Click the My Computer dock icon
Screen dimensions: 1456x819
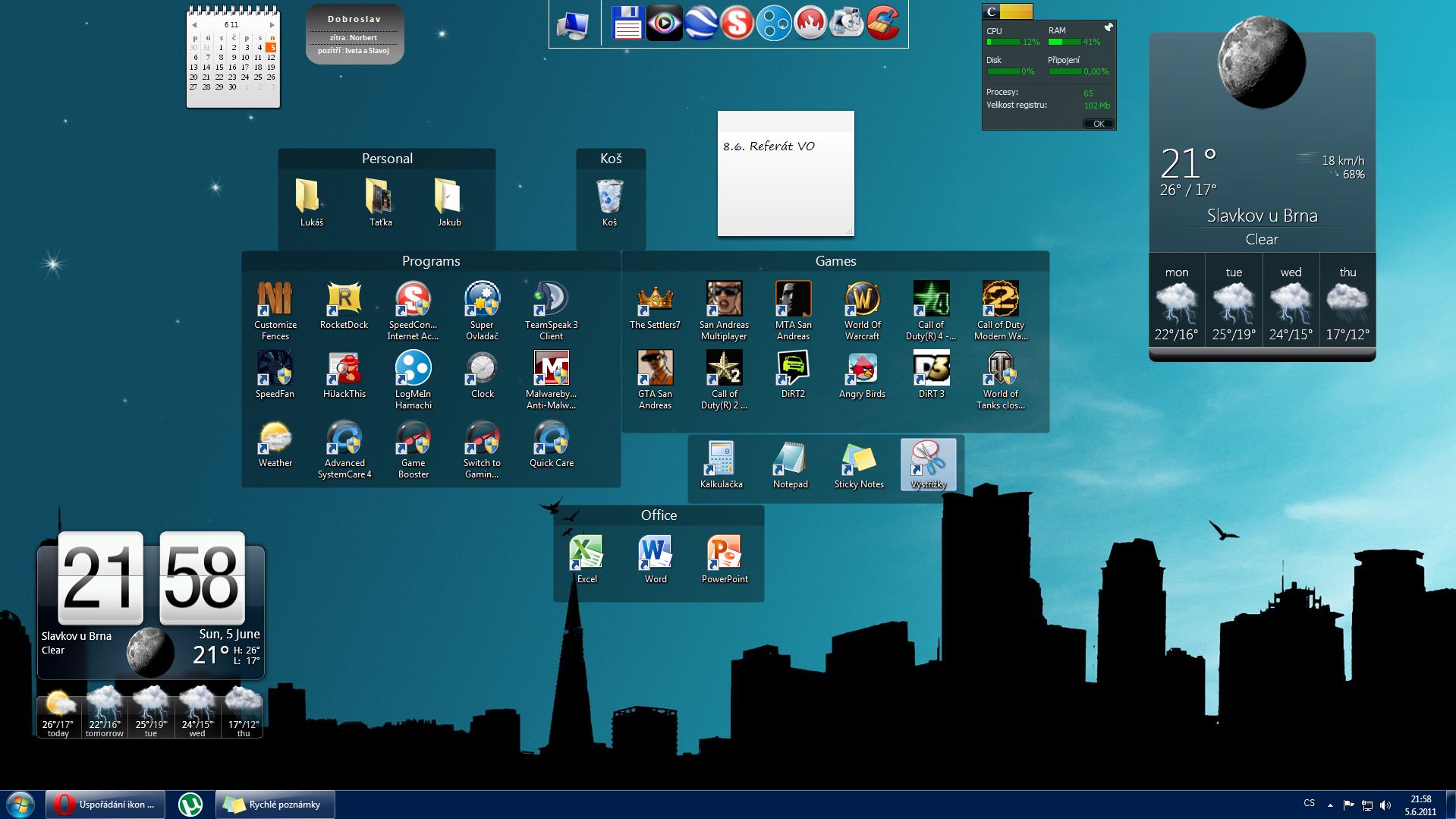(x=573, y=25)
